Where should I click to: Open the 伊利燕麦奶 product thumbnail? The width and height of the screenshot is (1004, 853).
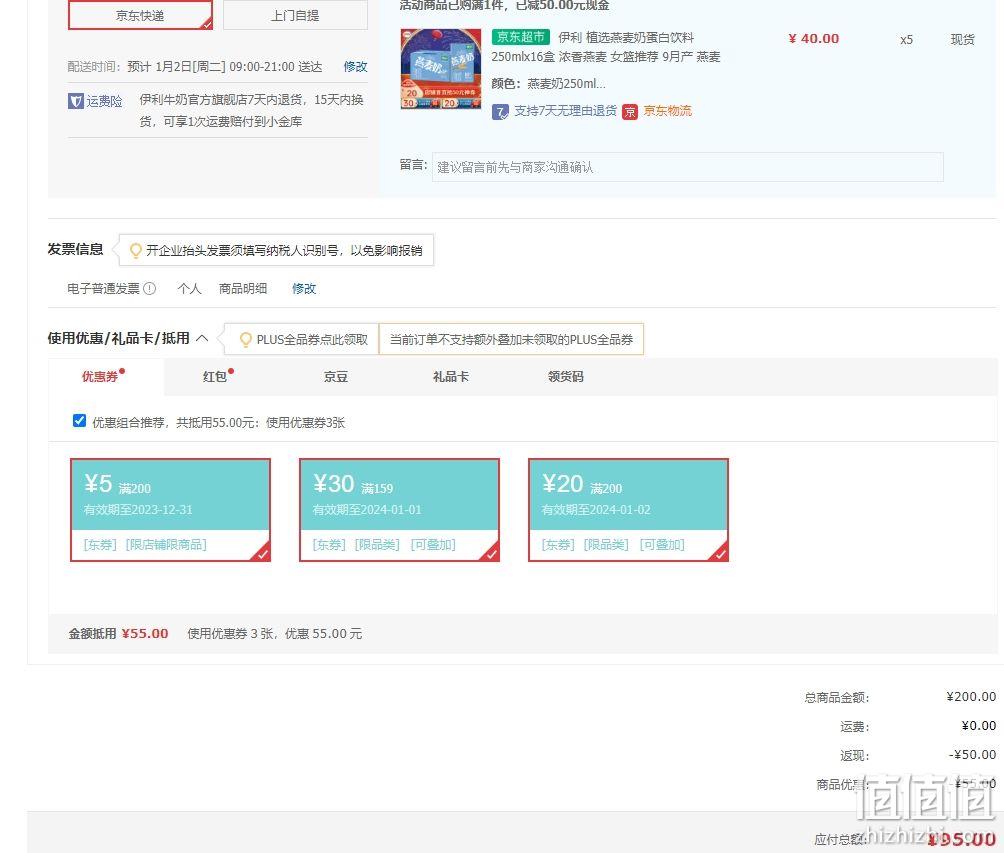point(441,69)
